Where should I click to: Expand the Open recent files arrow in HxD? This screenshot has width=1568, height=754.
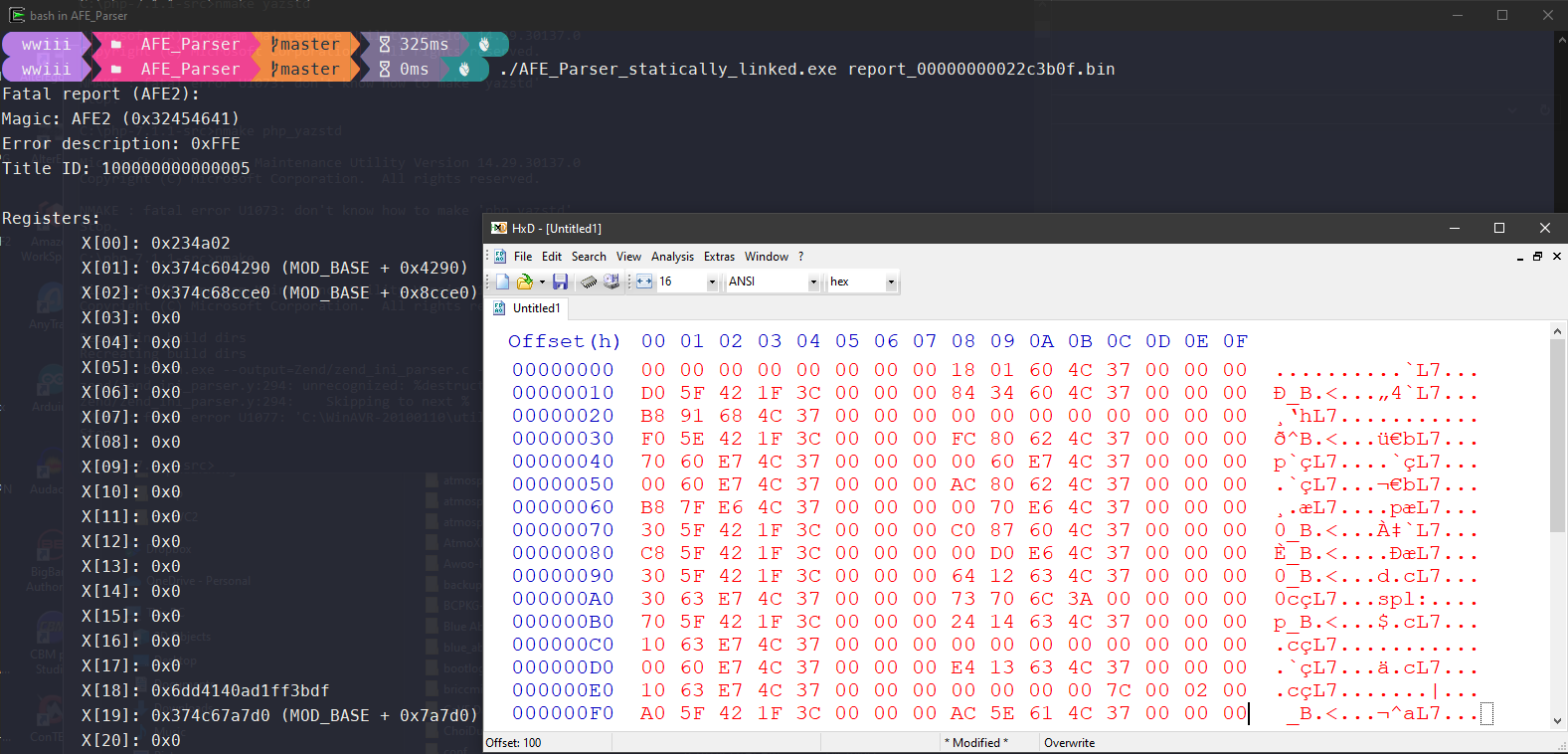(x=542, y=283)
